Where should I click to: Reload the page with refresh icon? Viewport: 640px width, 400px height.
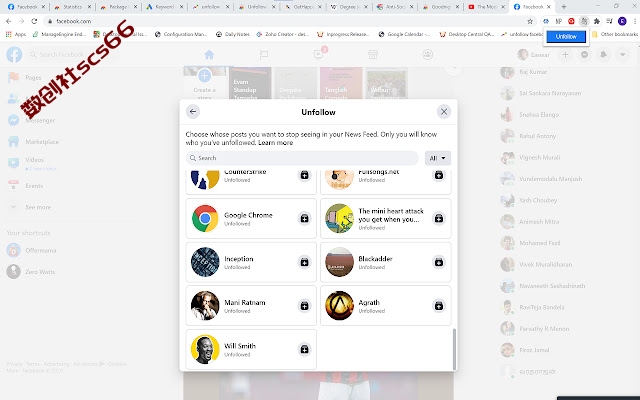(x=34, y=21)
